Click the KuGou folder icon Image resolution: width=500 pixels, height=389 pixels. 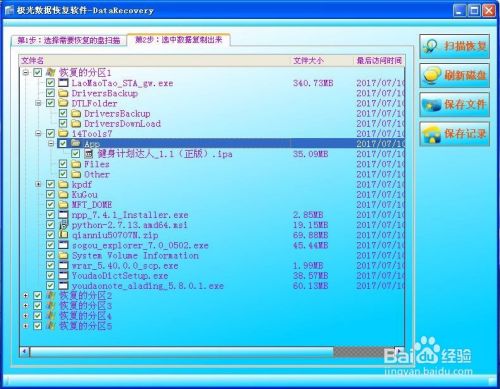(63, 194)
